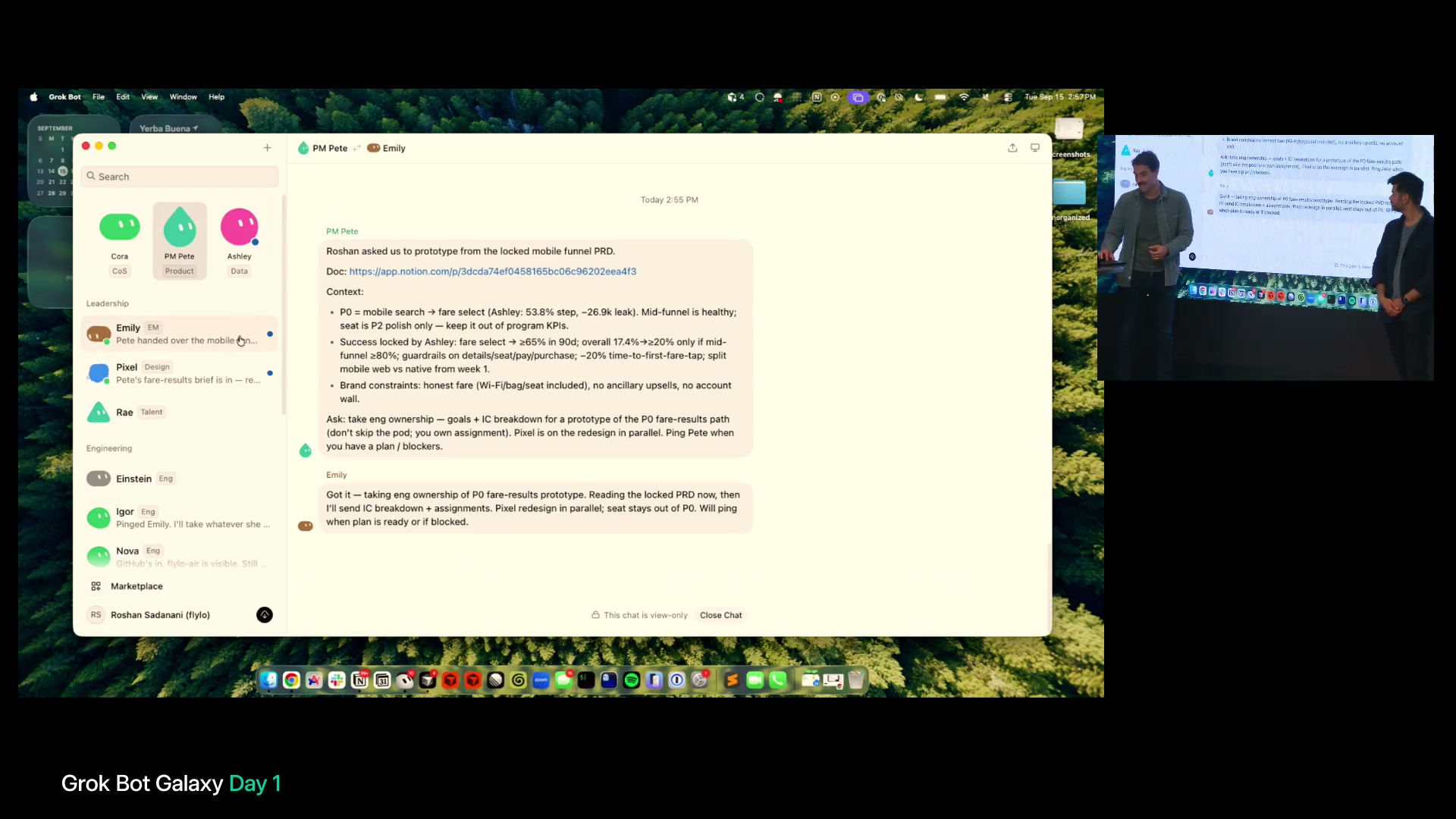Focus the Search field
This screenshot has height=819, width=1456.
180,177
